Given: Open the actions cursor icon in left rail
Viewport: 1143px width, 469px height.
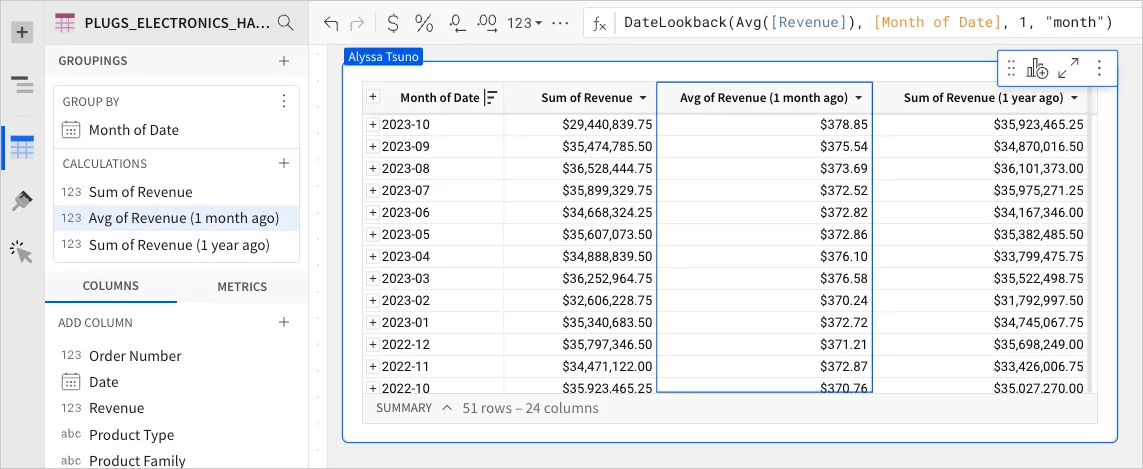Looking at the screenshot, I should click(x=23, y=252).
